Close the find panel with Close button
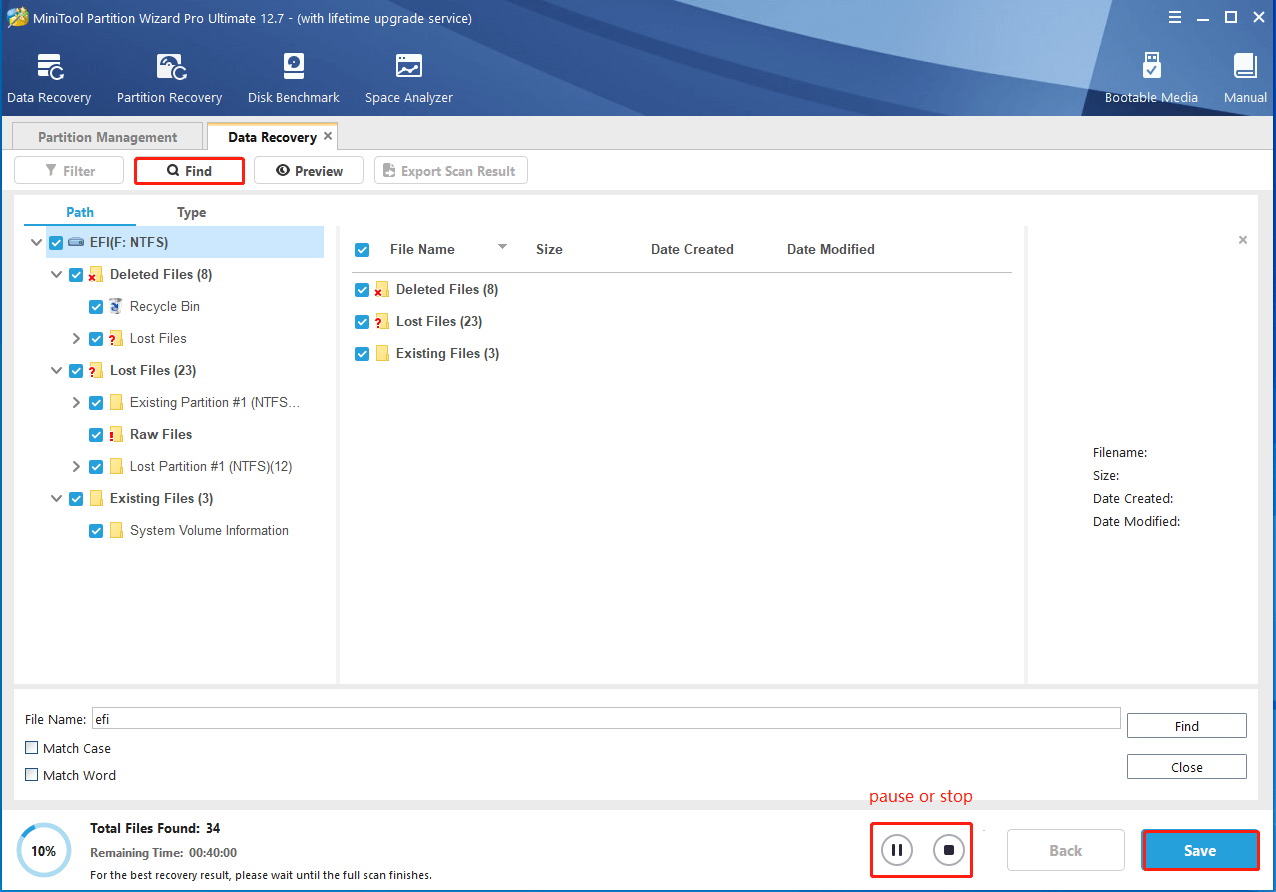1276x892 pixels. 1187,767
